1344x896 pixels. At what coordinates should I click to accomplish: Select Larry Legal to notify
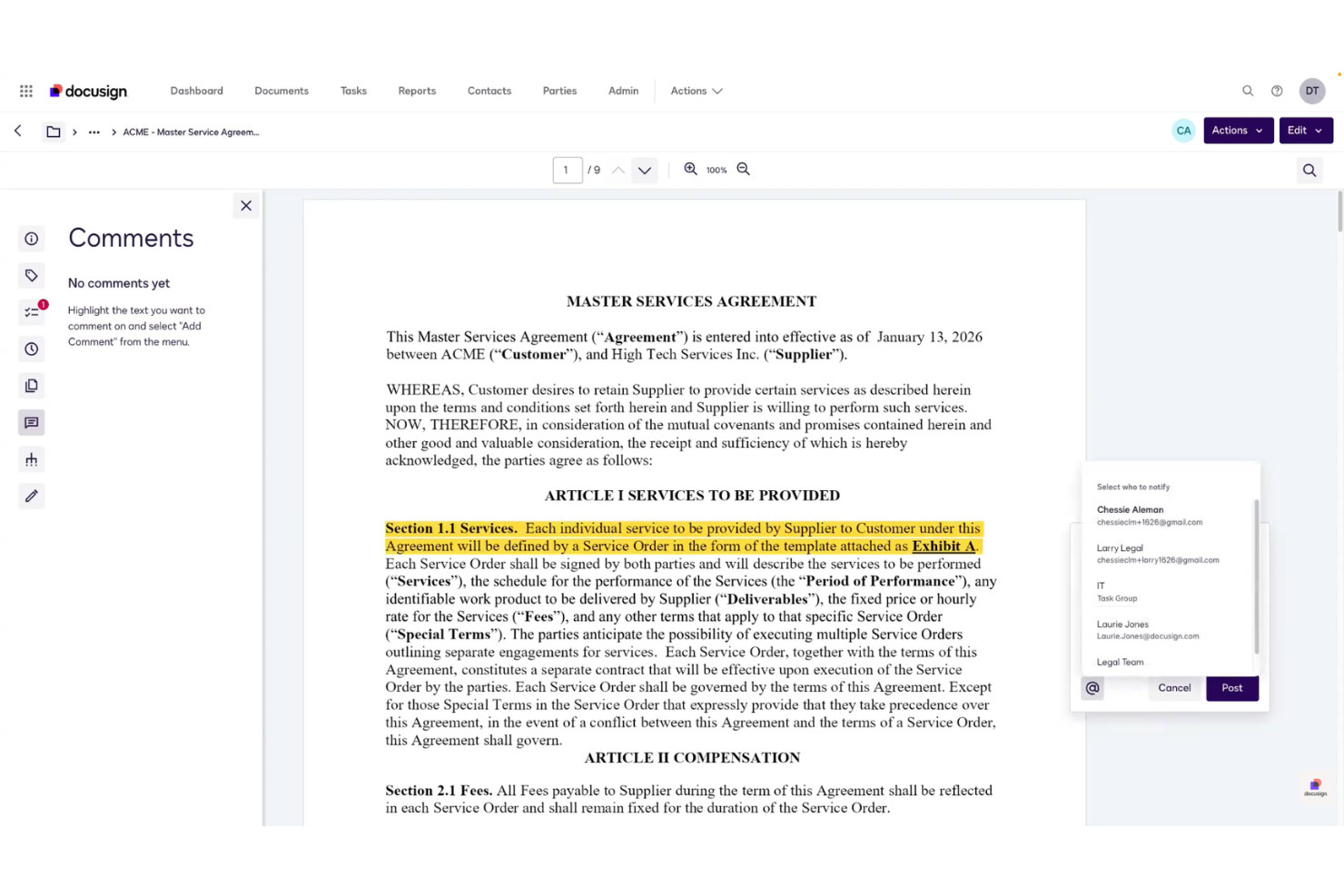(x=1170, y=554)
